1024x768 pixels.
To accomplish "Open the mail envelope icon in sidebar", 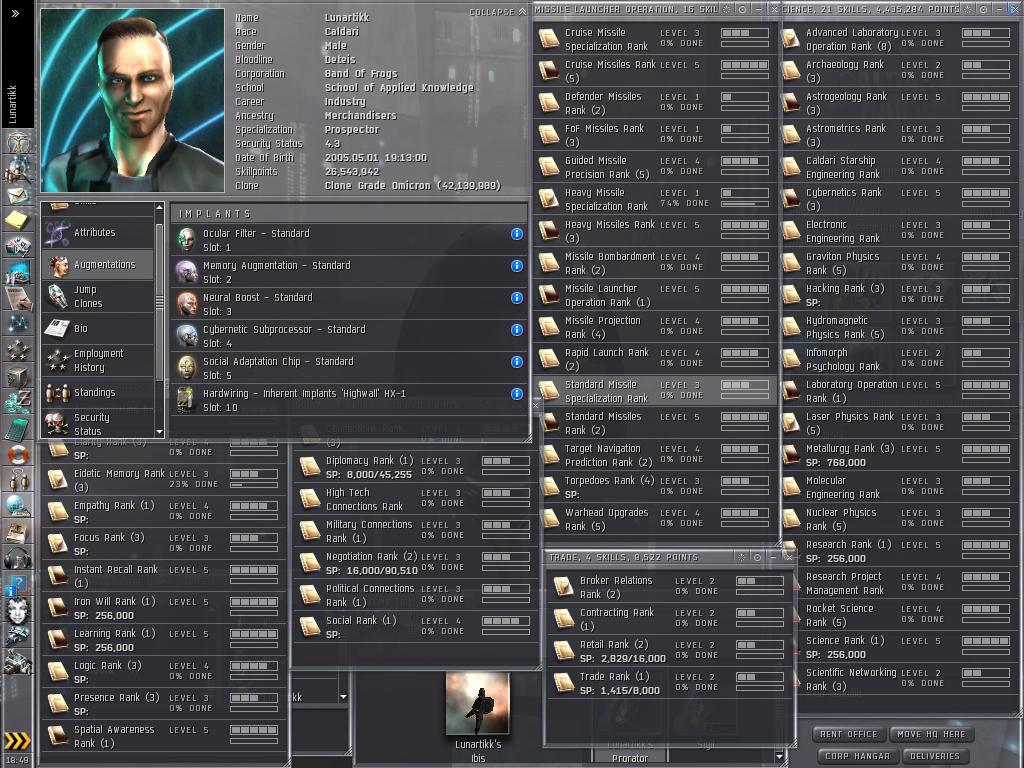I will (18, 195).
